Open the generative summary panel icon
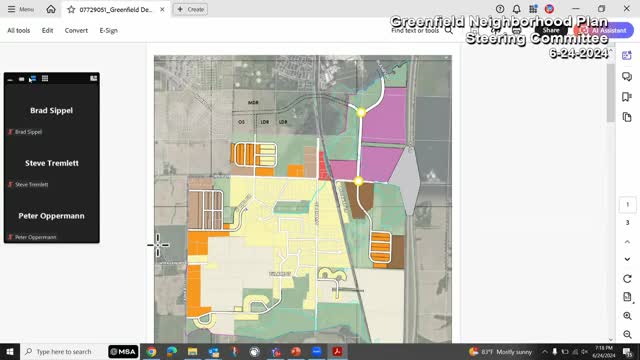Viewport: 640px width, 360px height. tap(627, 56)
